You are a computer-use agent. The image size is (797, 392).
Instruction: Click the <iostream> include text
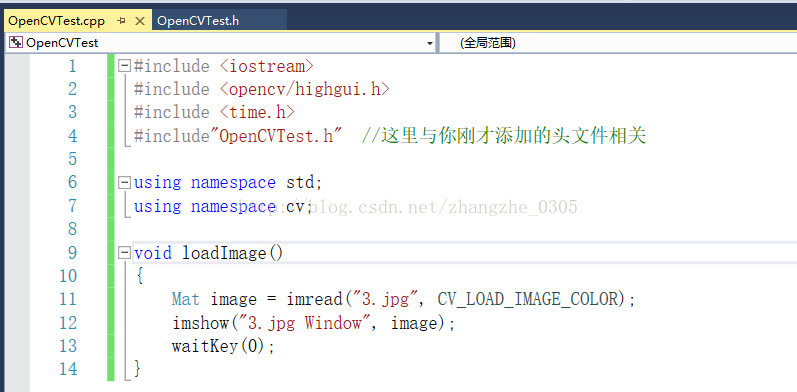[267, 67]
